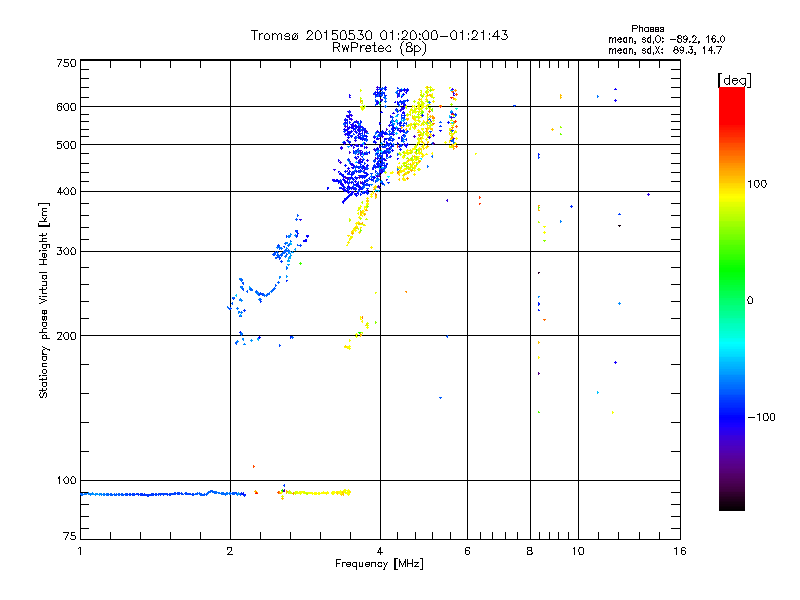
Task: Click the "16" tick on the frequency axis
Action: tap(679, 551)
